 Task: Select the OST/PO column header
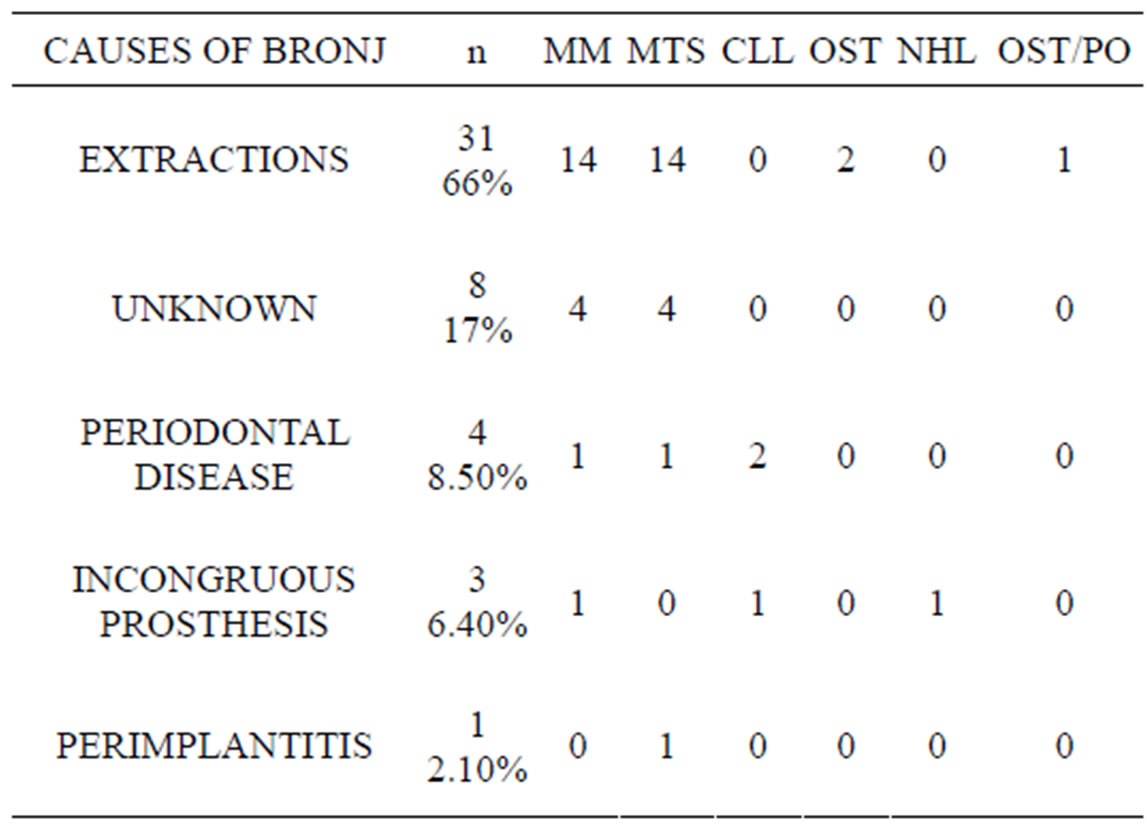click(1064, 51)
